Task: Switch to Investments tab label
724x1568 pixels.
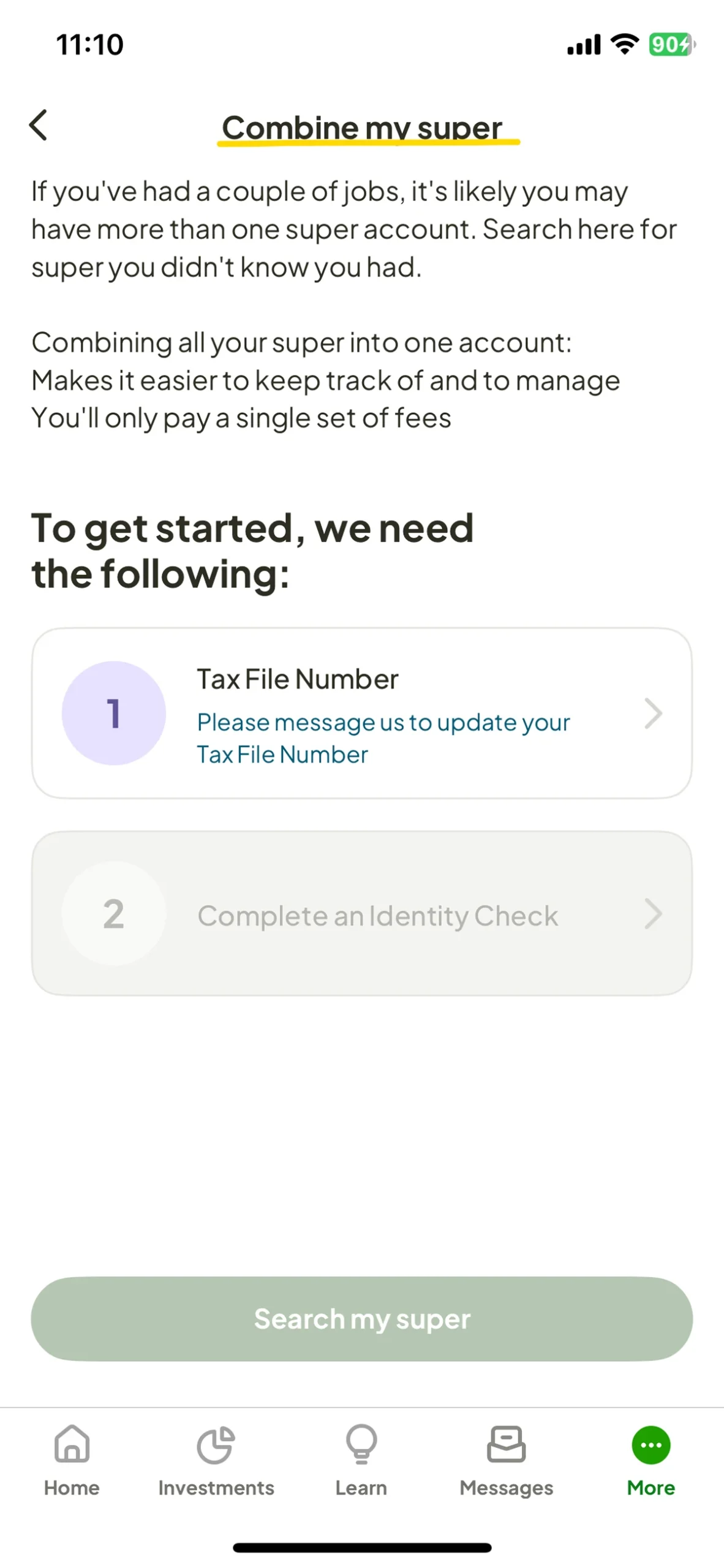Action: 216,1488
